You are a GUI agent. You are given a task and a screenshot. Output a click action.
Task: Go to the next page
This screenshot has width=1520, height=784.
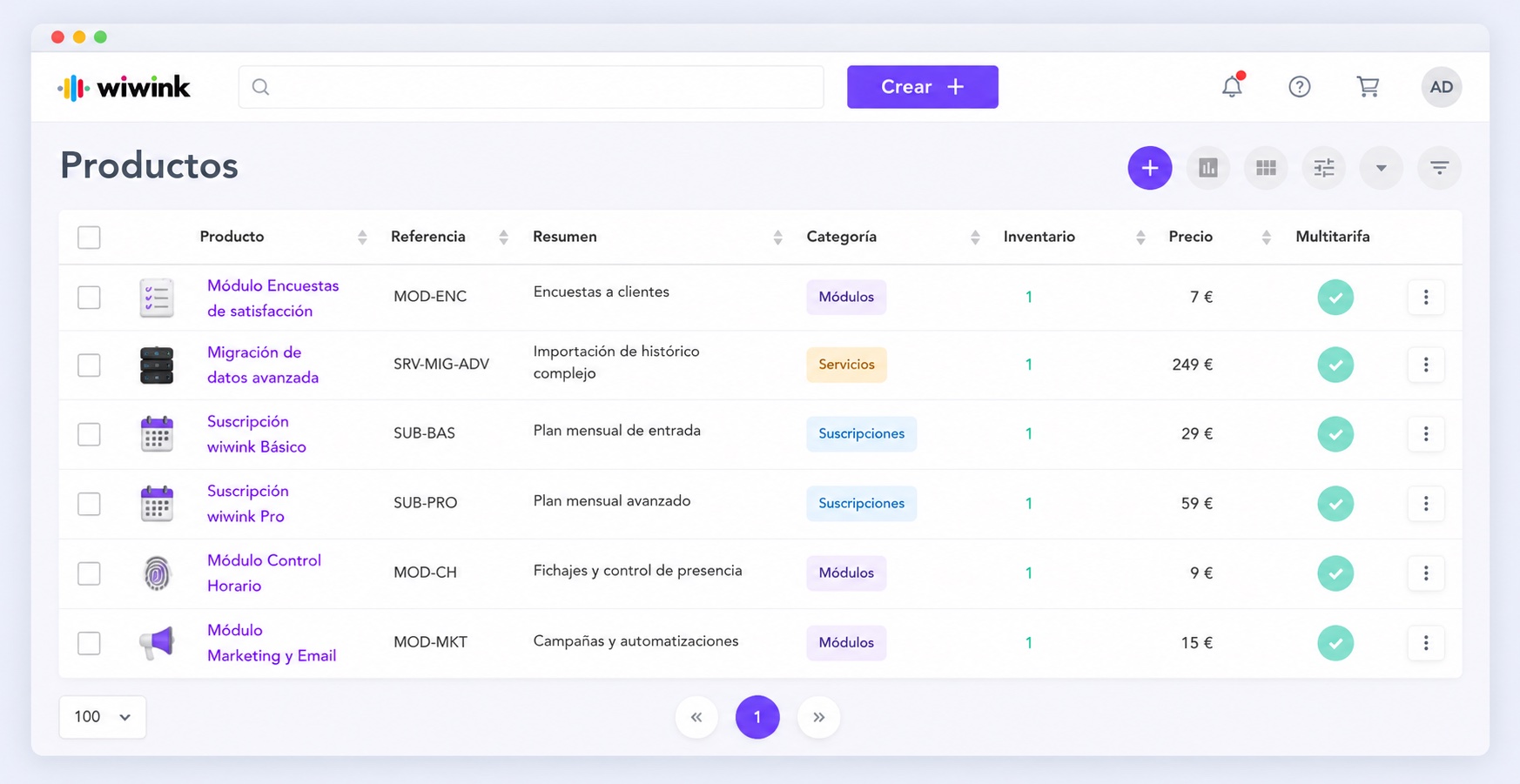(818, 717)
